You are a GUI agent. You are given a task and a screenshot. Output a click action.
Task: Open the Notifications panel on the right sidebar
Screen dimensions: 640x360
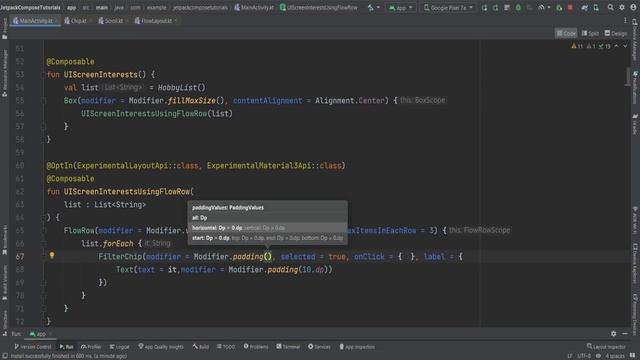click(635, 88)
